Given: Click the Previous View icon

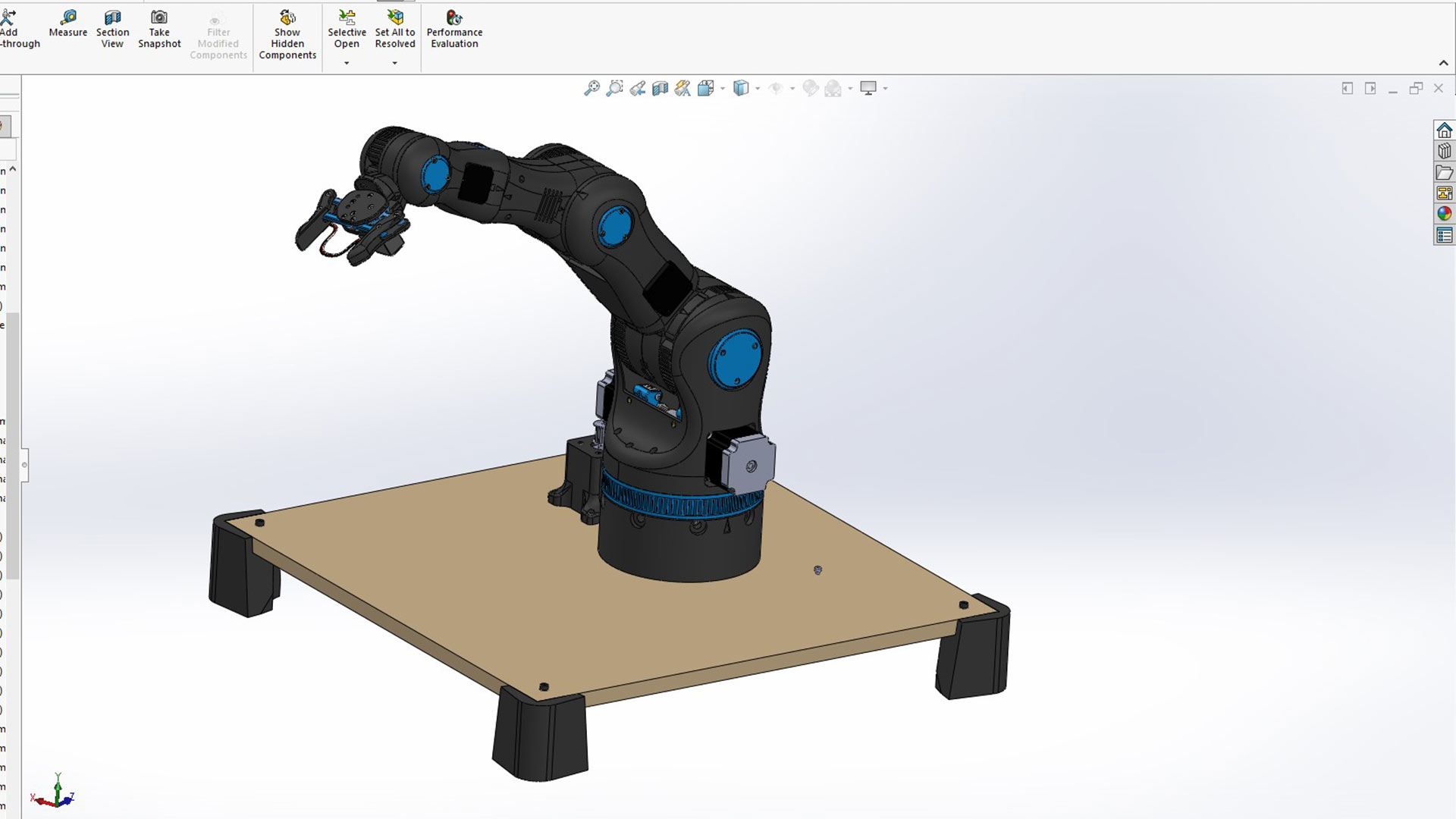Looking at the screenshot, I should click(637, 89).
